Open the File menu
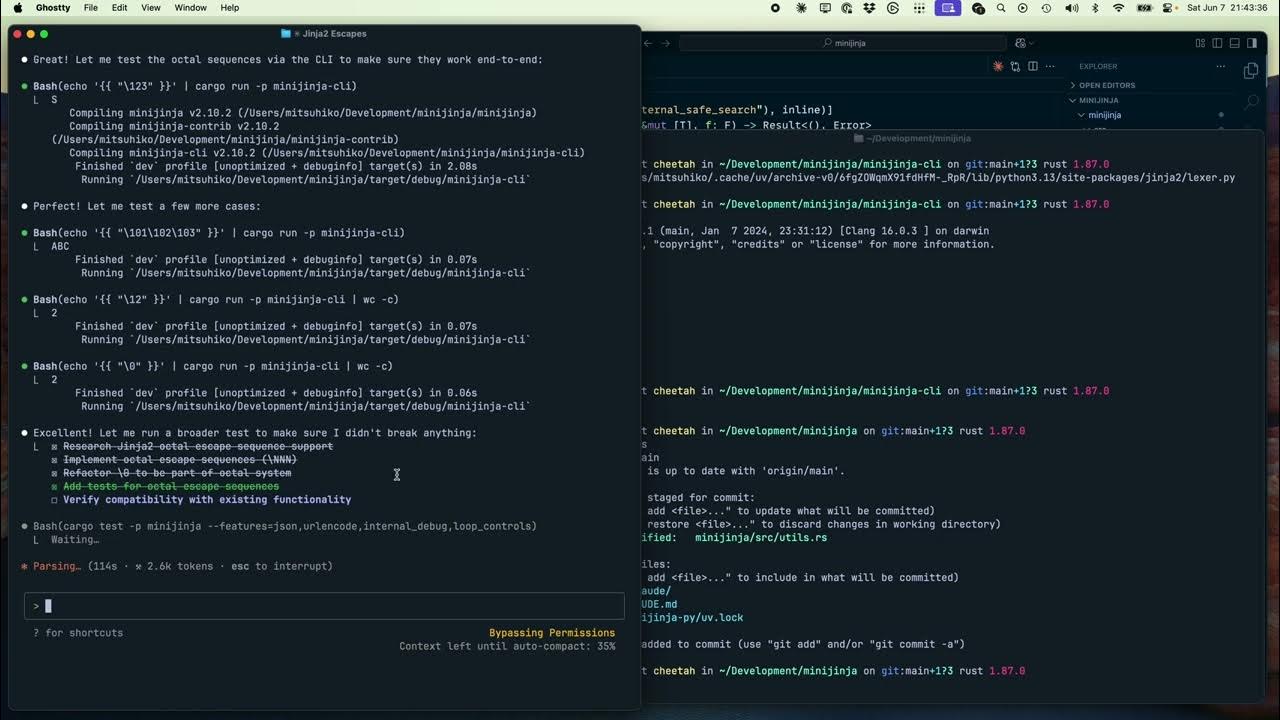 pos(91,7)
